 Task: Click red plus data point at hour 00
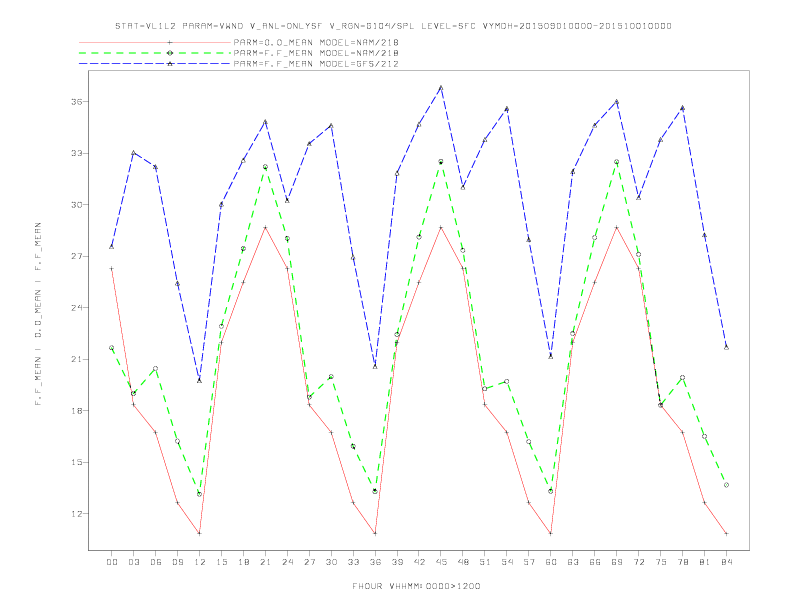112,269
